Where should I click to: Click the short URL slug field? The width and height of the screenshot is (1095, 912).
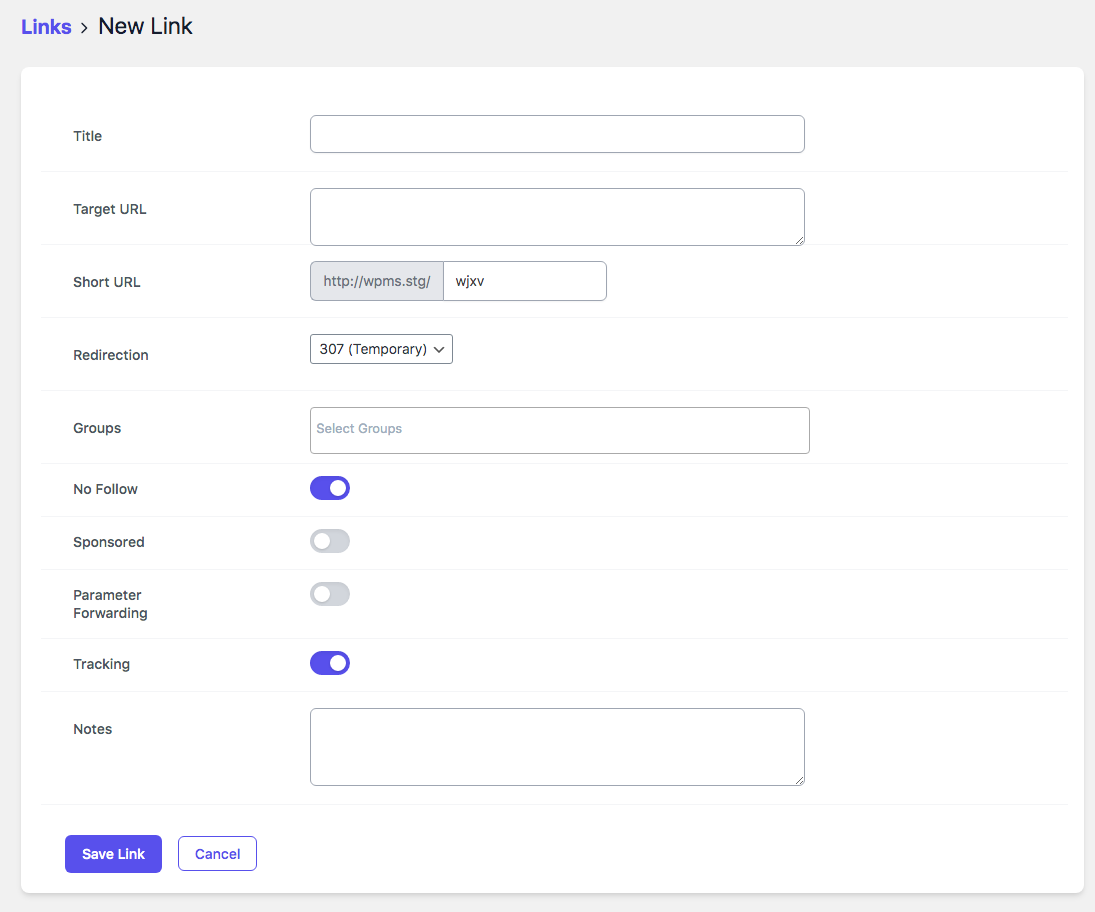pyautogui.click(x=524, y=281)
